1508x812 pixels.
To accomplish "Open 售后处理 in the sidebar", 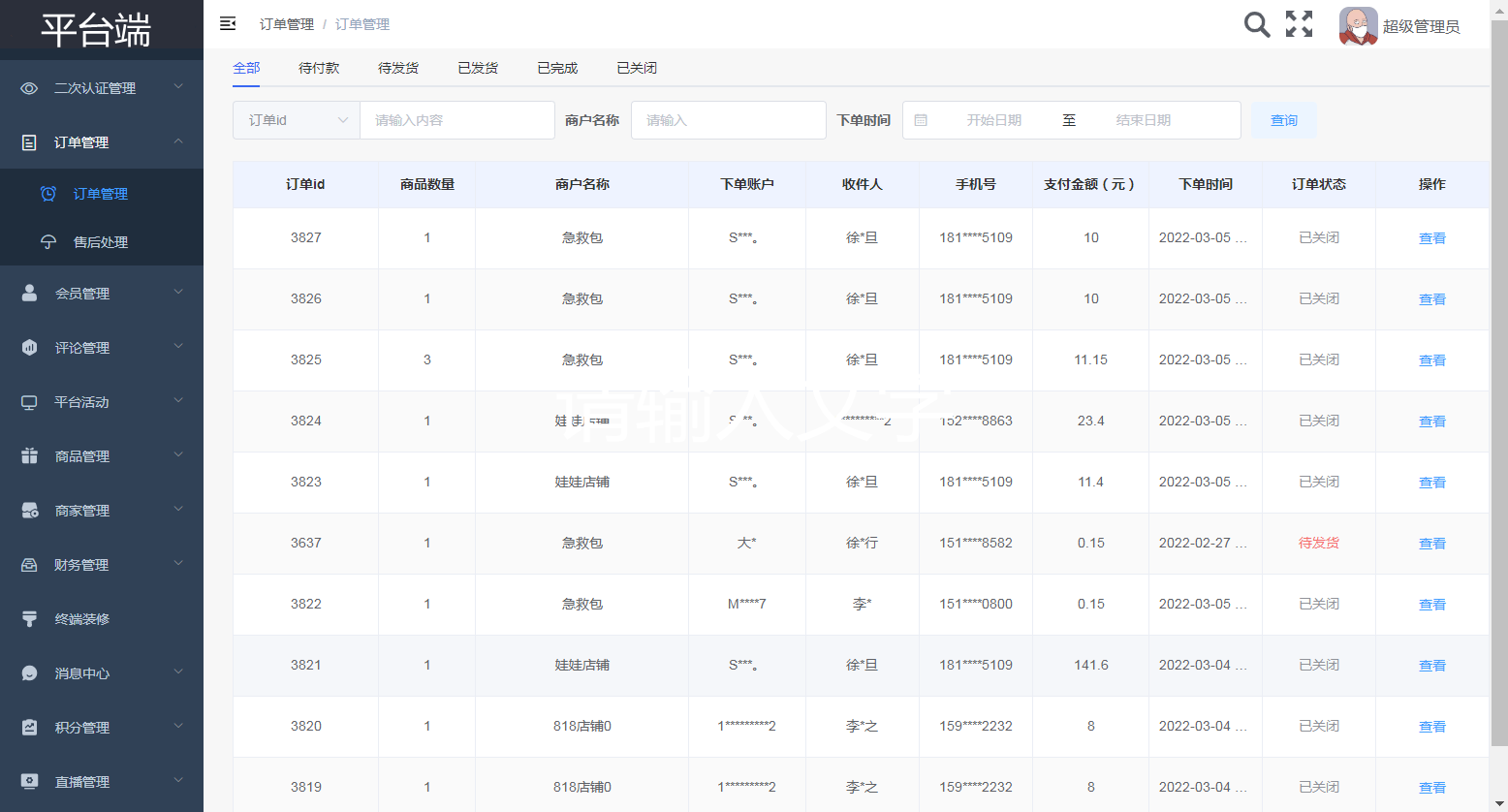I will pos(102,241).
